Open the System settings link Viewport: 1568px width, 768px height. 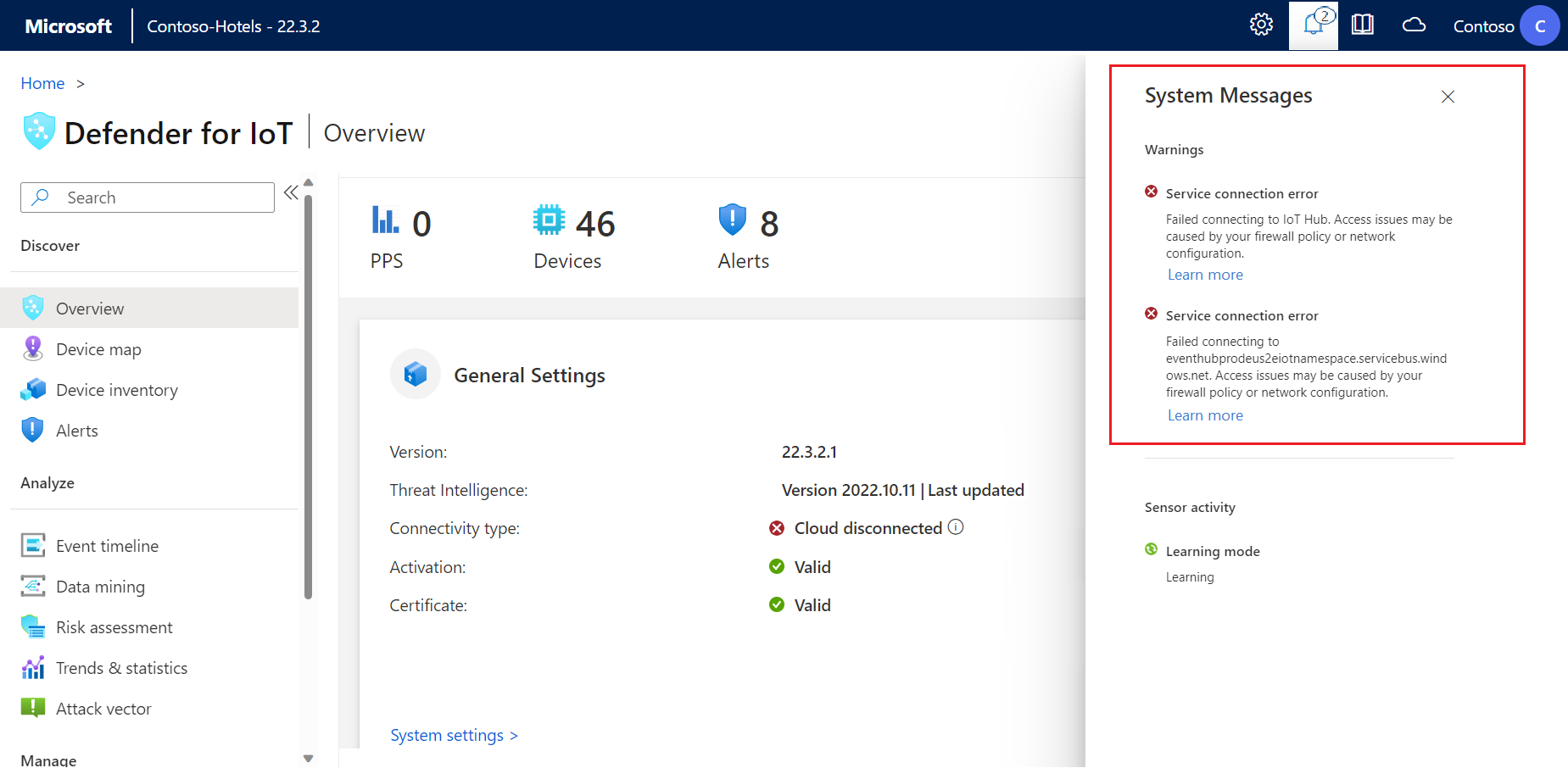(454, 735)
